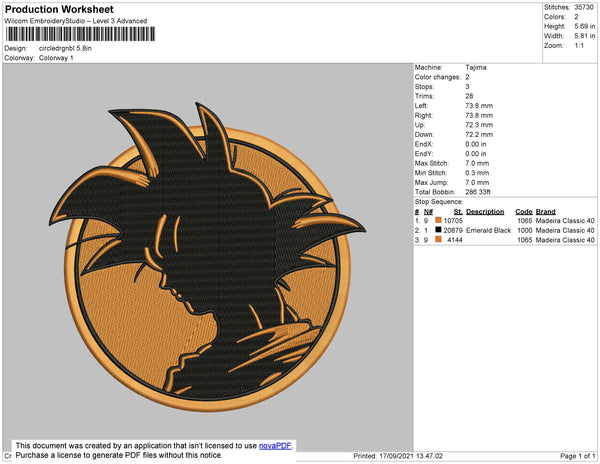Click the trims value '28'
This screenshot has width=600, height=464.
tap(469, 96)
